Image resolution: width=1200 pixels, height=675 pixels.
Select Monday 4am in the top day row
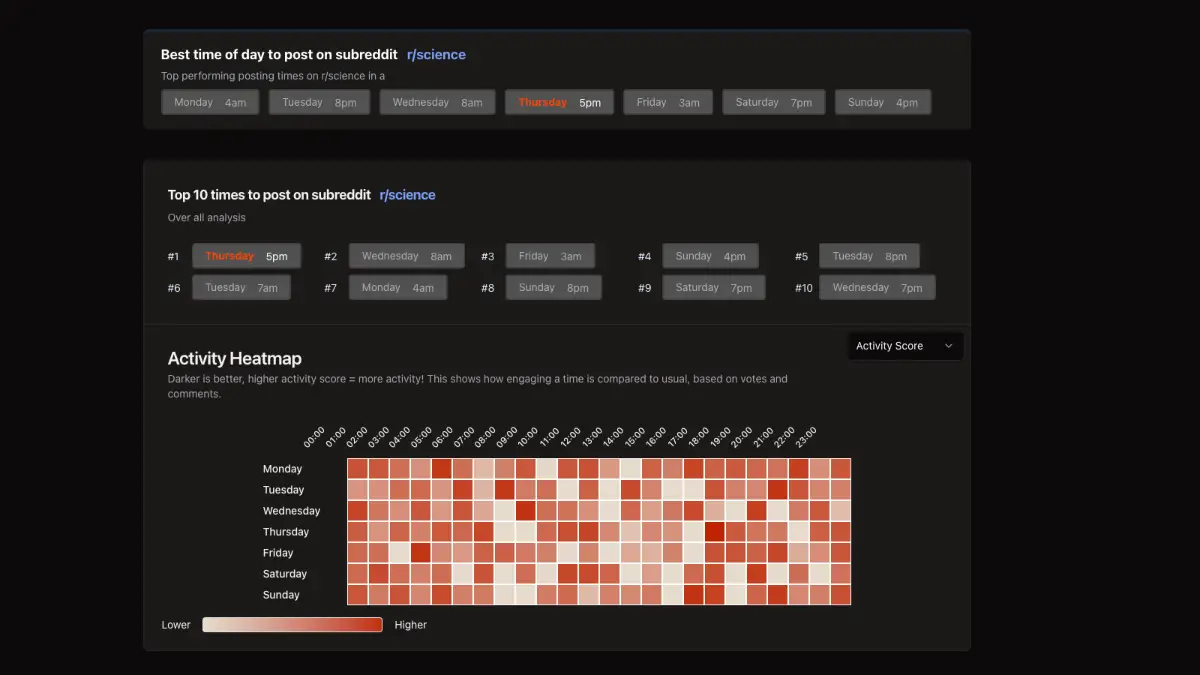click(x=210, y=102)
